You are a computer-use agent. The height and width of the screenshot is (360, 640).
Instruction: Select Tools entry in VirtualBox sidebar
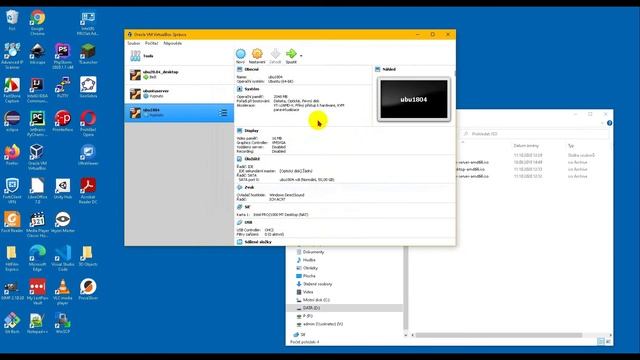(179, 56)
